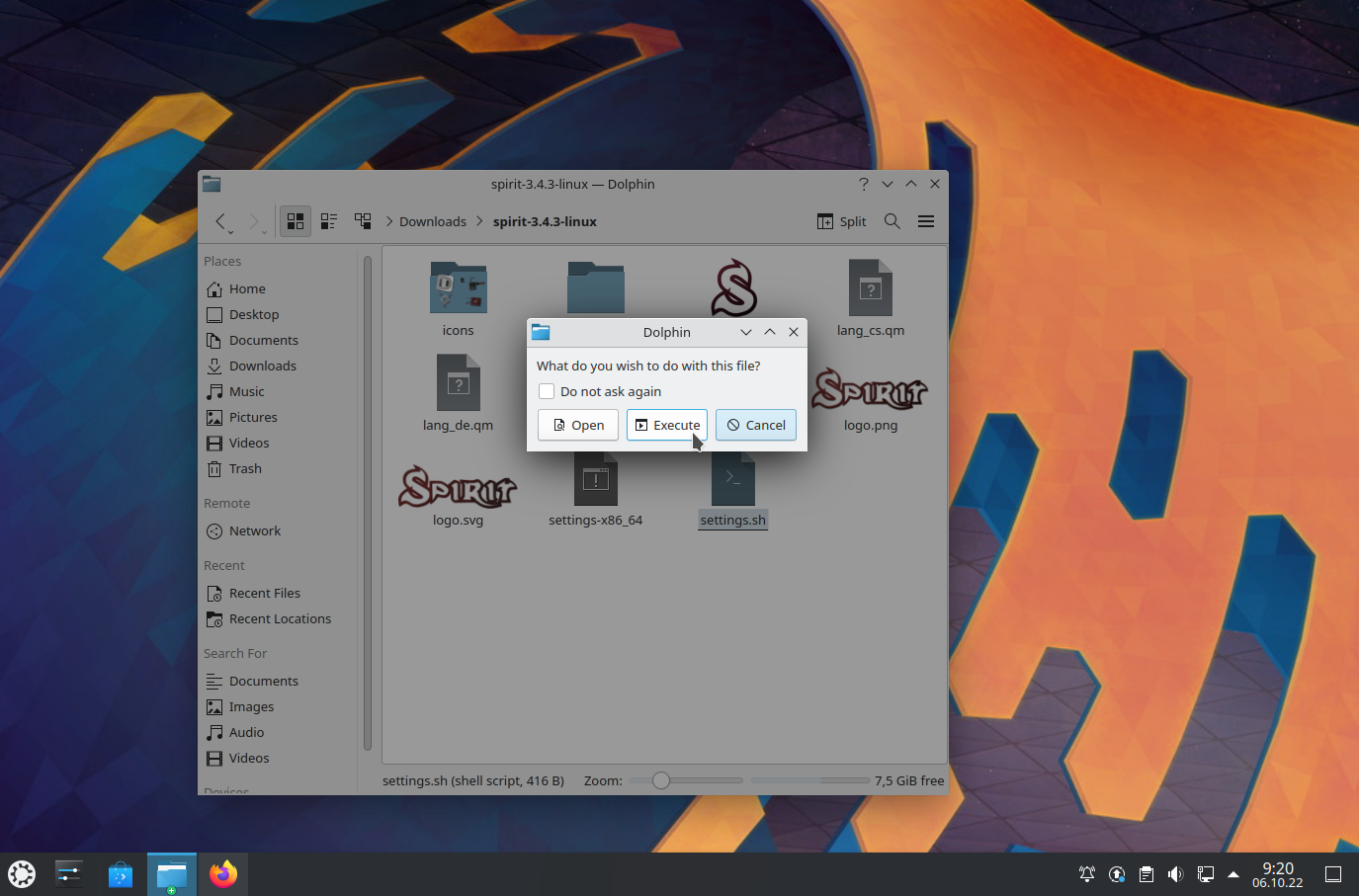1359x896 pixels.
Task: Switch to Compact view mode in toolbar
Action: point(329,221)
